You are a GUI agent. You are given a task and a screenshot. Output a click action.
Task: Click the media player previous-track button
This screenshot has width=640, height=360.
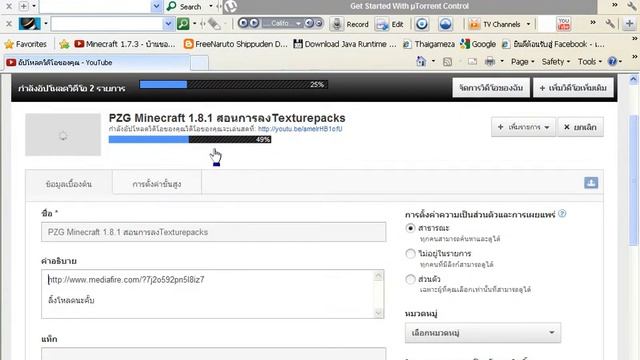coord(243,23)
